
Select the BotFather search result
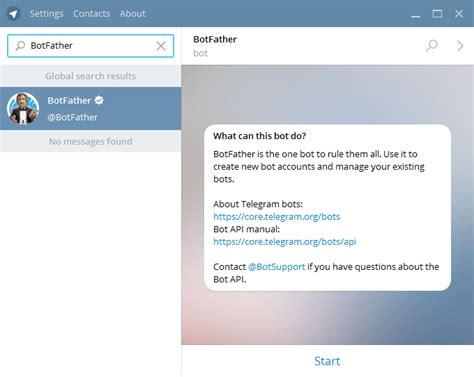coord(91,108)
